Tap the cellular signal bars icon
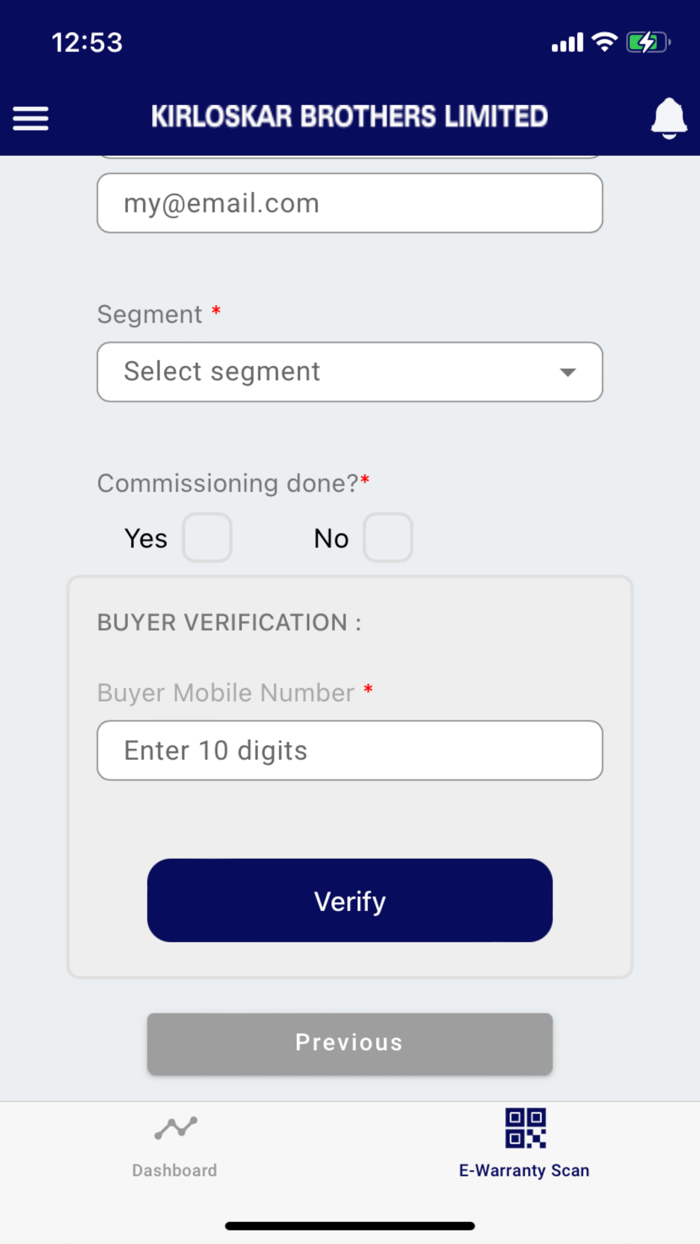The width and height of the screenshot is (700, 1244). [567, 43]
